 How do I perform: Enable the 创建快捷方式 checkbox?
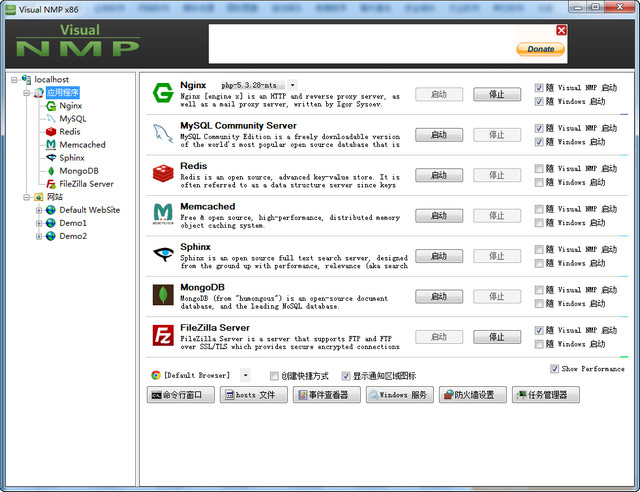[274, 376]
